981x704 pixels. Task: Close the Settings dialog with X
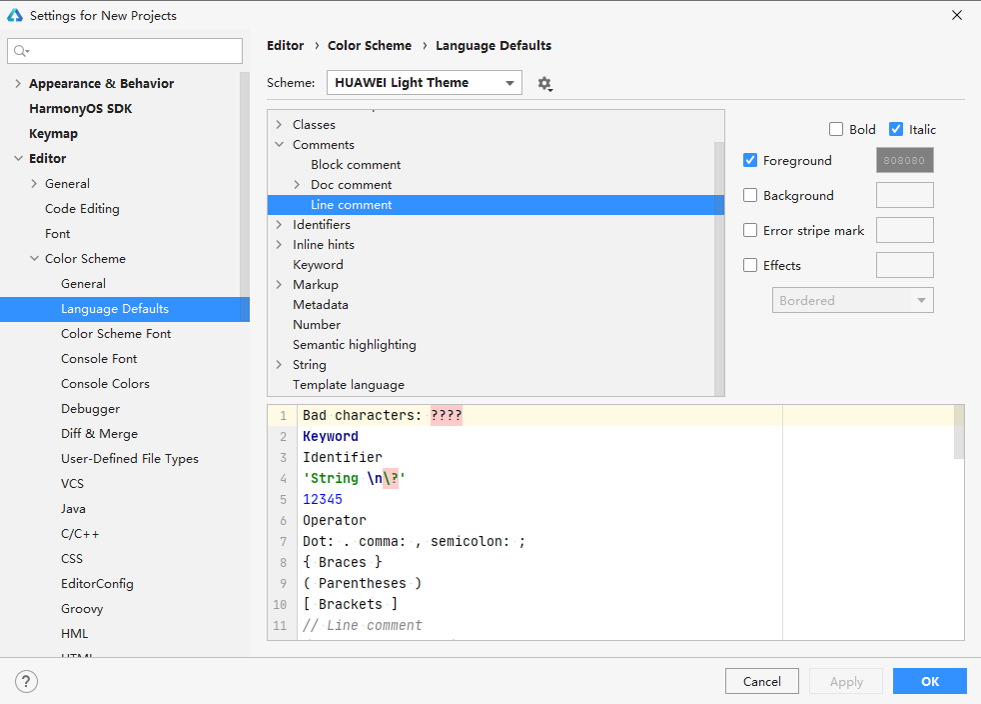[x=957, y=15]
